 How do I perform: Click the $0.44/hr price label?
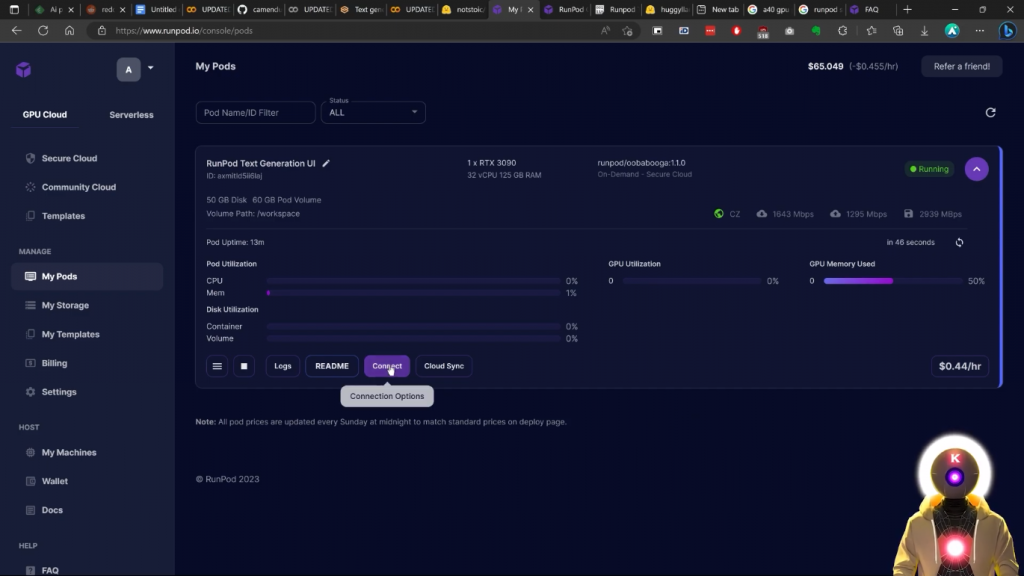(x=959, y=366)
